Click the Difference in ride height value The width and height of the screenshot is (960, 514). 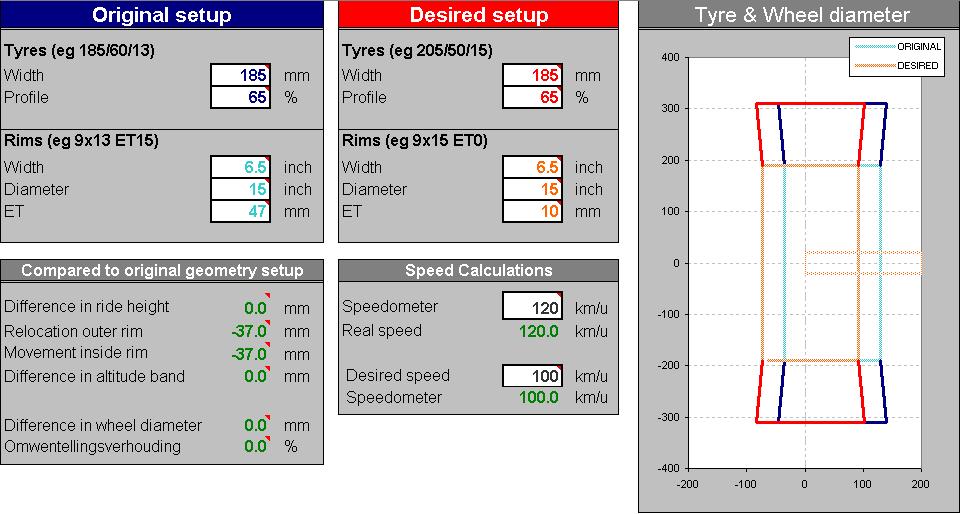click(255, 308)
